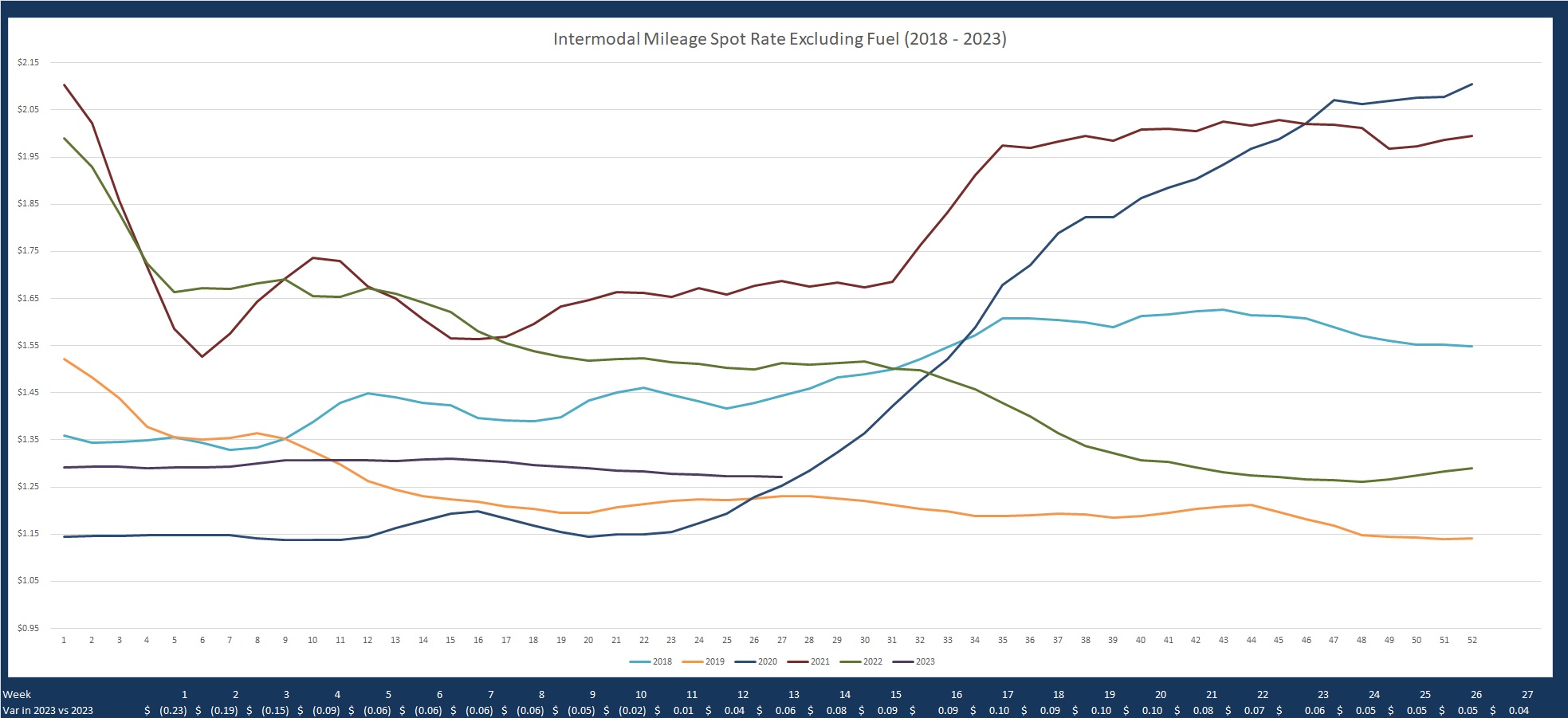The height and width of the screenshot is (718, 1568).
Task: Select the 2020 legend entry
Action: pyautogui.click(x=756, y=661)
